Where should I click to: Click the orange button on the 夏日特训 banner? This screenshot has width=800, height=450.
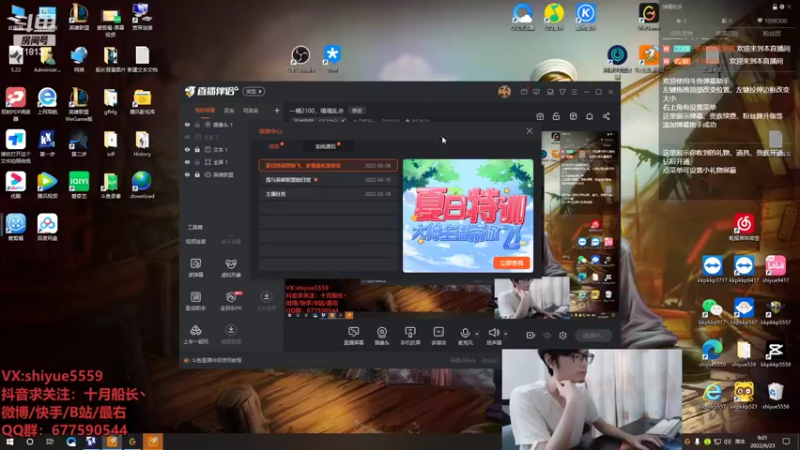pyautogui.click(x=511, y=263)
